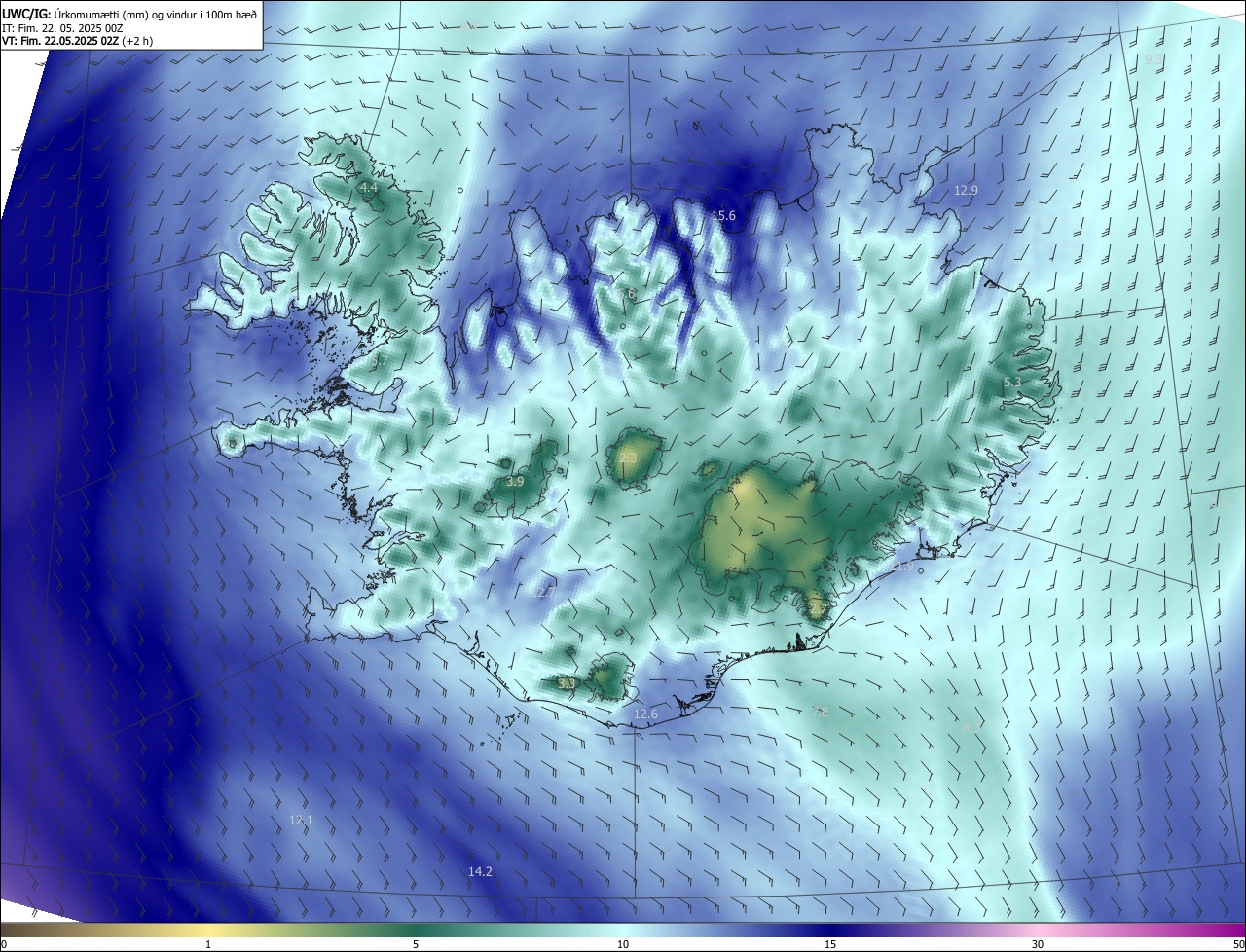Click the 4.4 value over the Westfjords
The width and height of the screenshot is (1246, 952).
[368, 187]
